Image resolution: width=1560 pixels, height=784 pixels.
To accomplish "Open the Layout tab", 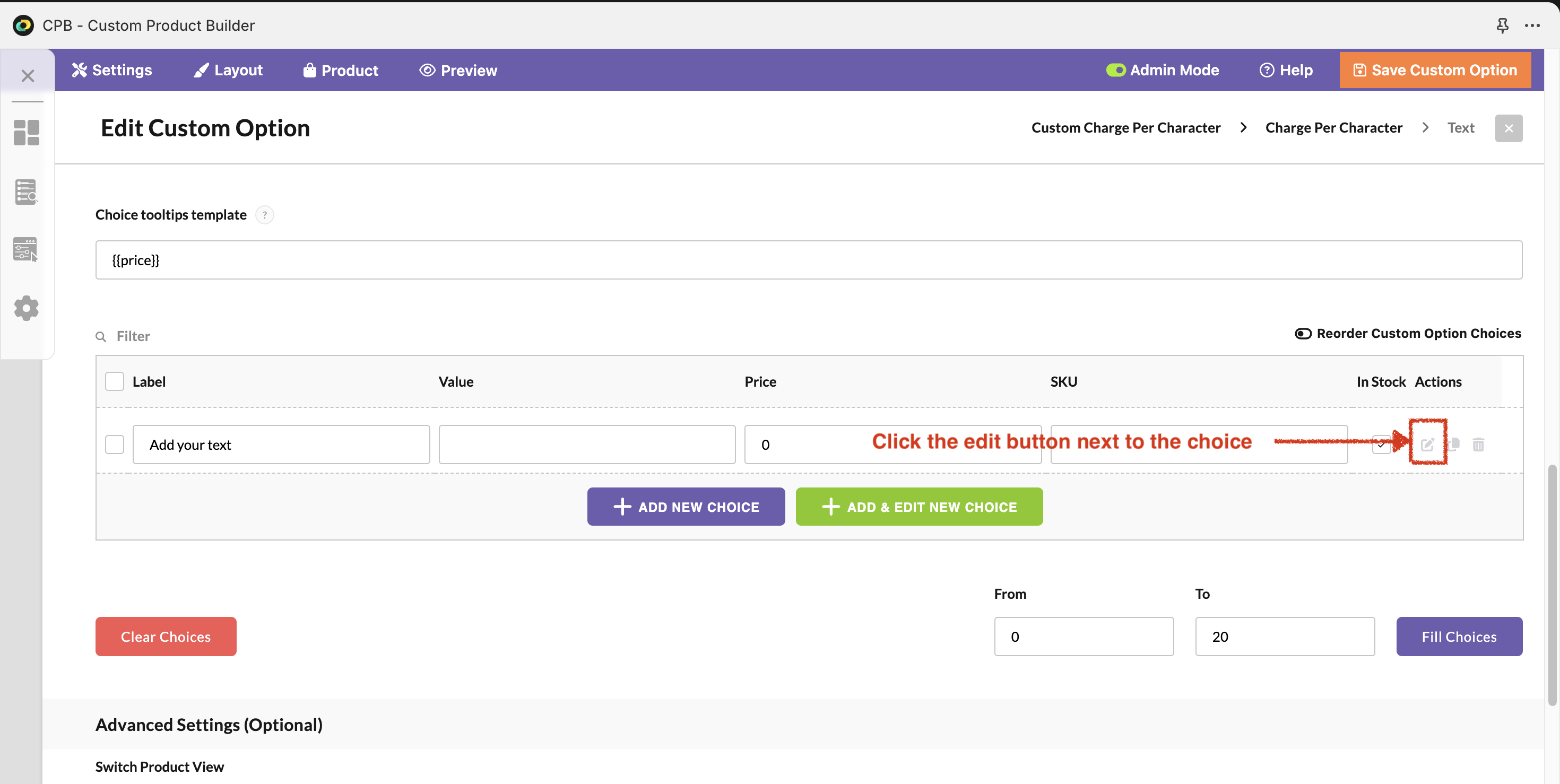I will (228, 70).
